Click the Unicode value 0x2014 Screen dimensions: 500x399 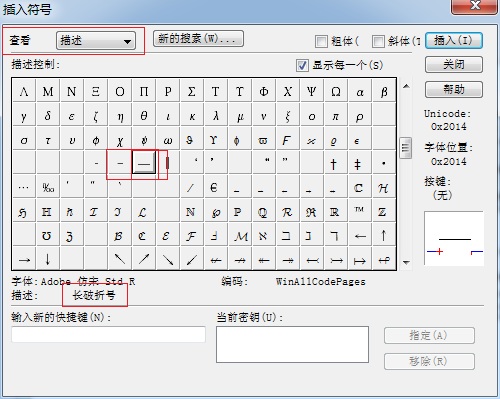[448, 127]
